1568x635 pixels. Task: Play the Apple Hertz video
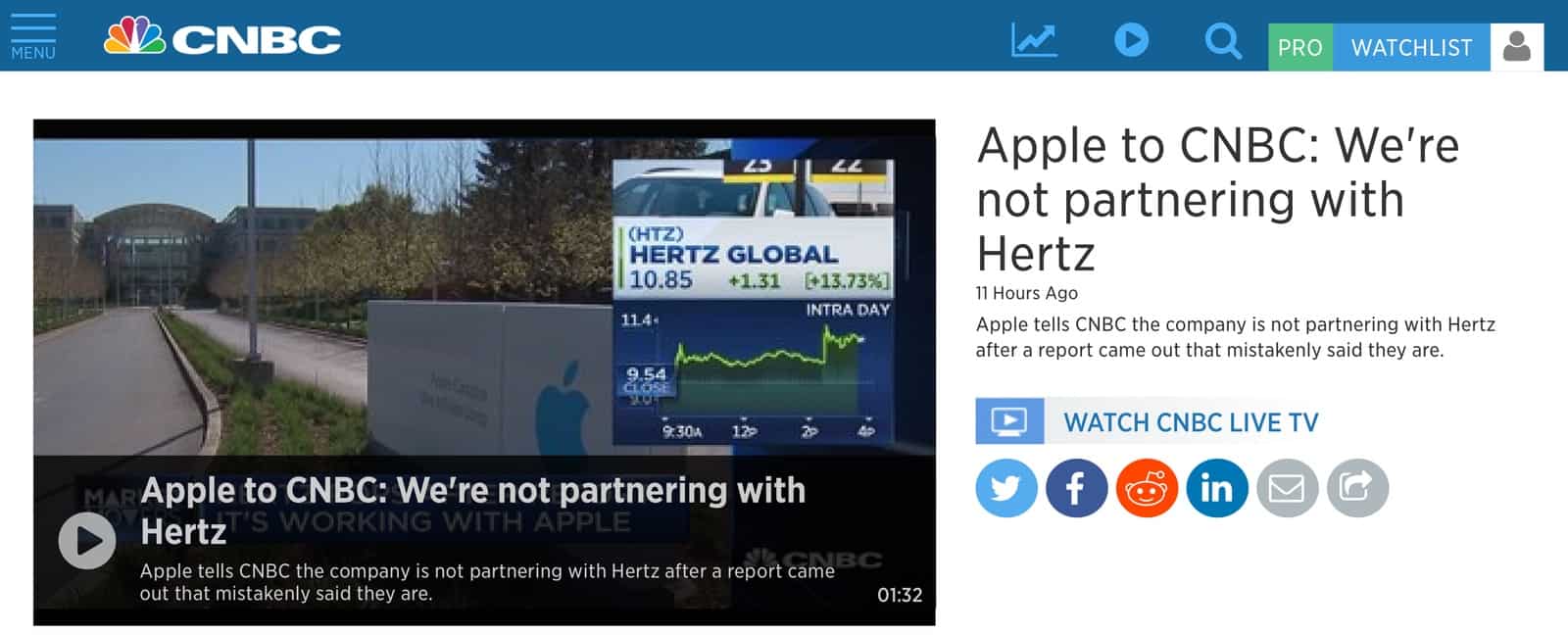tap(87, 541)
